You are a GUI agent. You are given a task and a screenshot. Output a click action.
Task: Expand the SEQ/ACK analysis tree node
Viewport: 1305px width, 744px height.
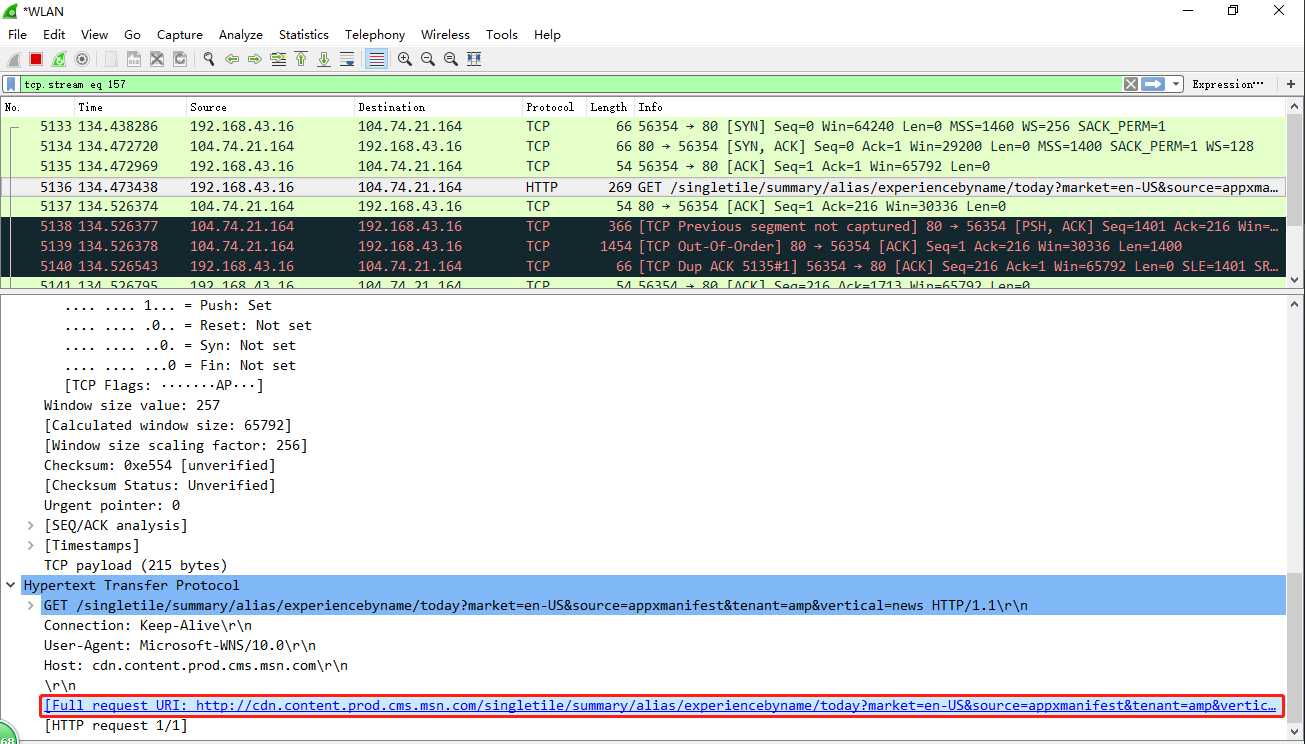[x=31, y=525]
